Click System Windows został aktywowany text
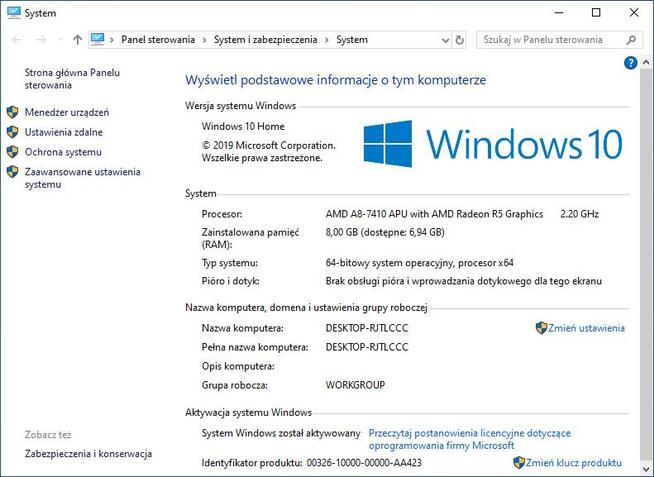The width and height of the screenshot is (654, 477). [x=281, y=433]
